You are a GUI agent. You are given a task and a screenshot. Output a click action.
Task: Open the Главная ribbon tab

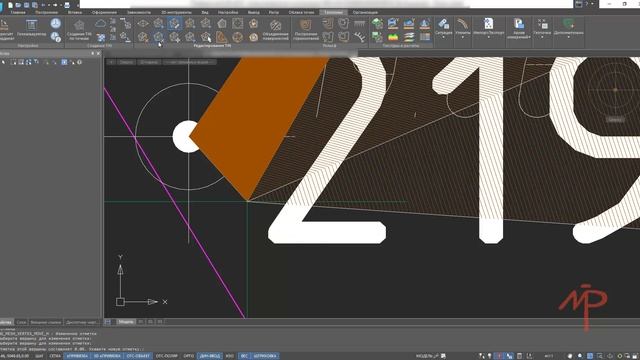click(x=18, y=12)
